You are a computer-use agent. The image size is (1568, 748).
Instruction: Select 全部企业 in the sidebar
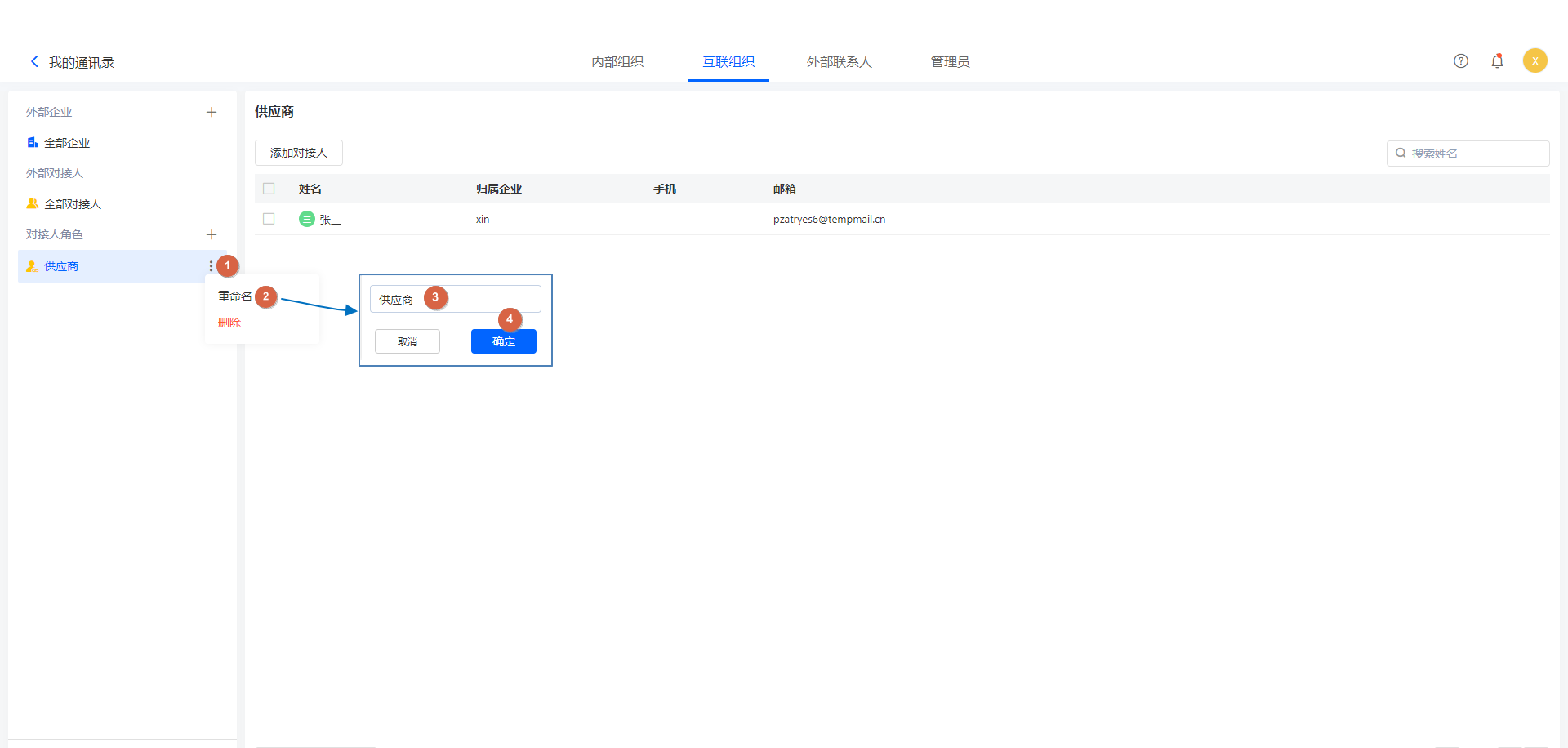coord(66,143)
